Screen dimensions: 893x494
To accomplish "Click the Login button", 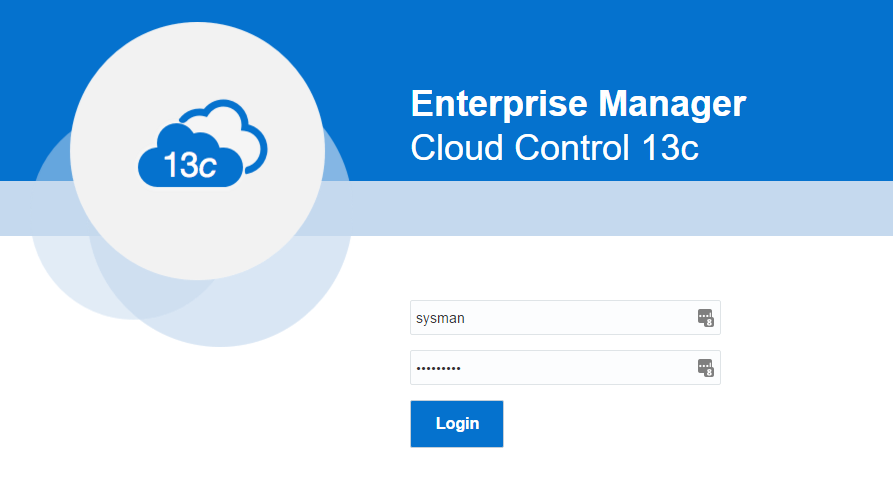I will [457, 423].
